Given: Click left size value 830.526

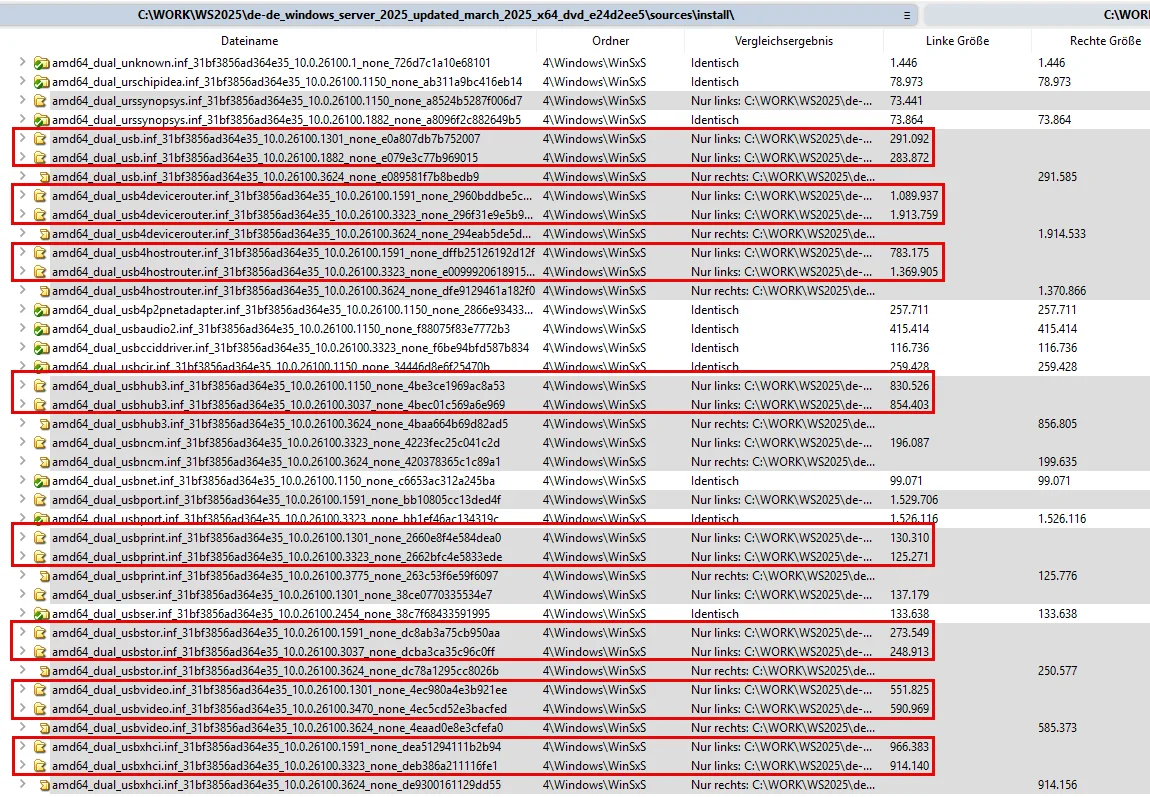Looking at the screenshot, I should [x=909, y=386].
